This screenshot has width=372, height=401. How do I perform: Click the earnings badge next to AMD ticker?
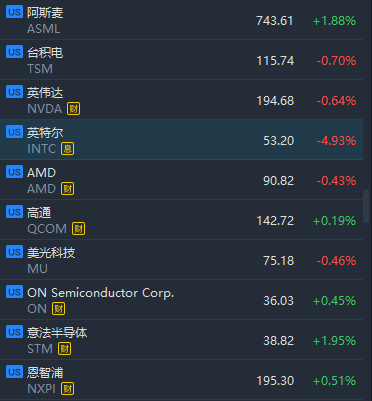tap(67, 189)
